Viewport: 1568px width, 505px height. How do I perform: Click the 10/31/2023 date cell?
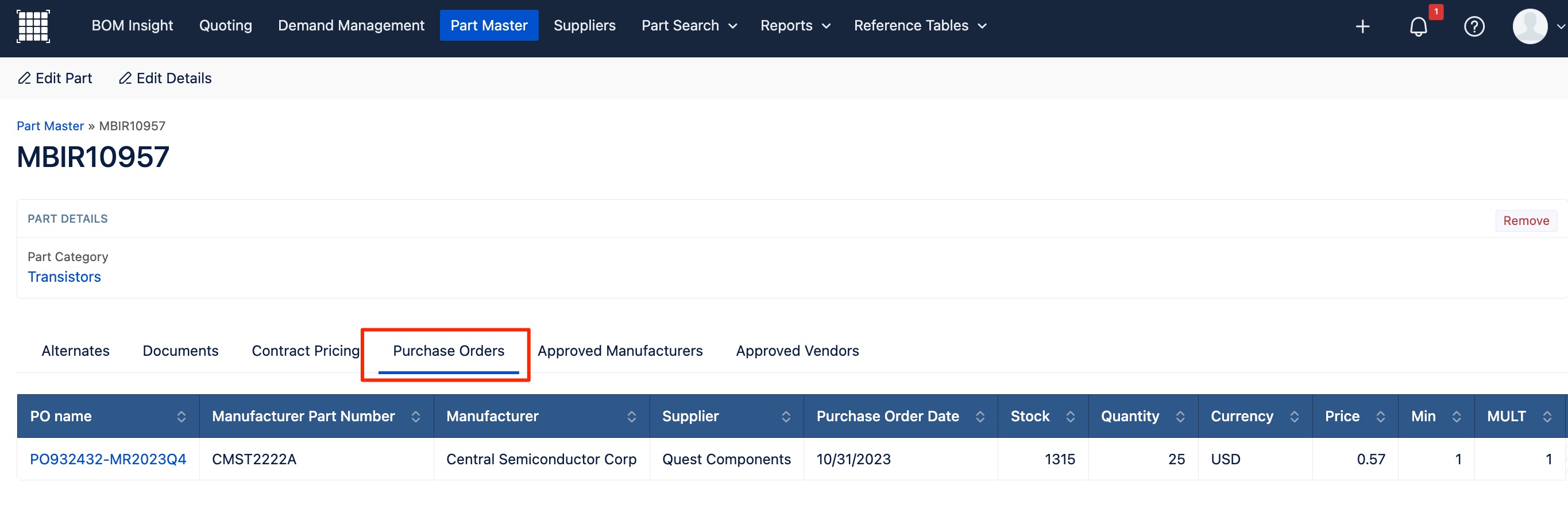coord(900,459)
